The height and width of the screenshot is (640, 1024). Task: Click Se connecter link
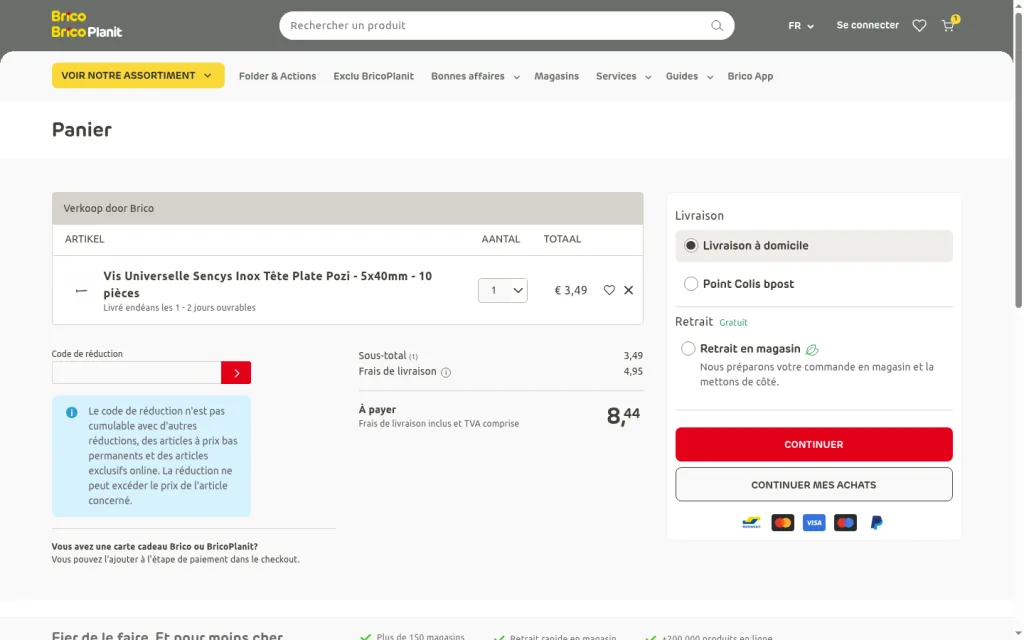tap(867, 25)
